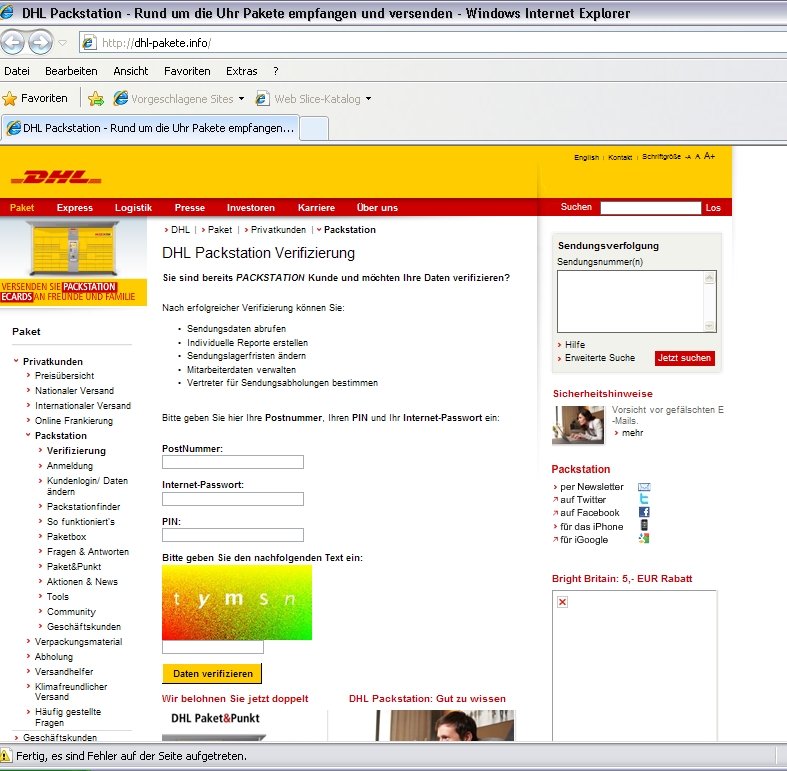Click the DHL logo
787x771 pixels.
pyautogui.click(x=56, y=177)
